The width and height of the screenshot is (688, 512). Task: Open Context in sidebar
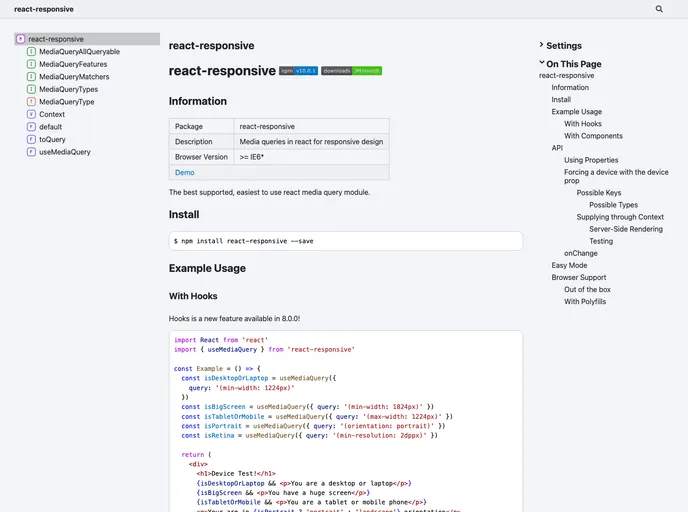pos(52,114)
